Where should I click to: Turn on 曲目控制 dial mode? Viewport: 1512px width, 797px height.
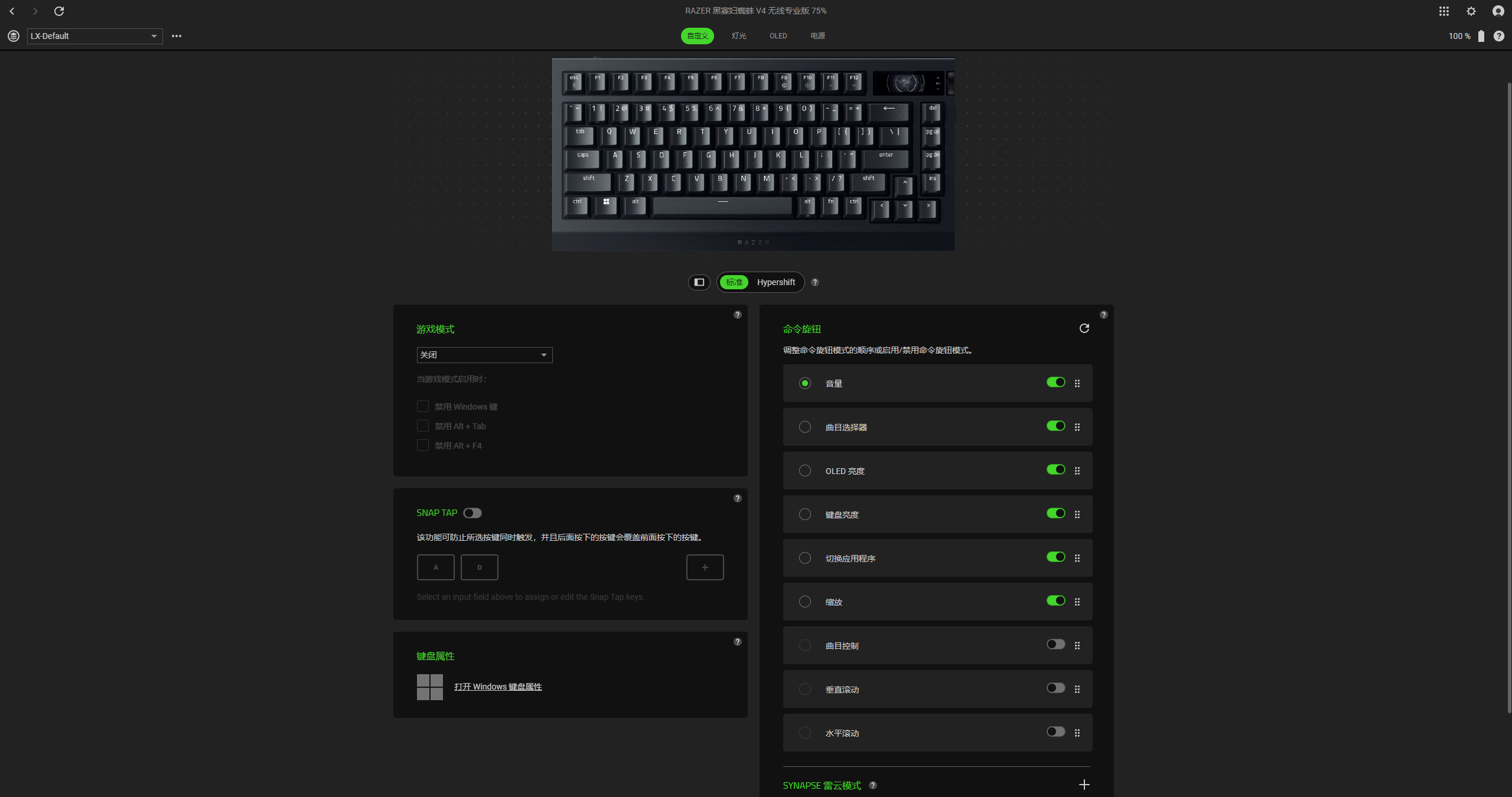pos(1055,644)
